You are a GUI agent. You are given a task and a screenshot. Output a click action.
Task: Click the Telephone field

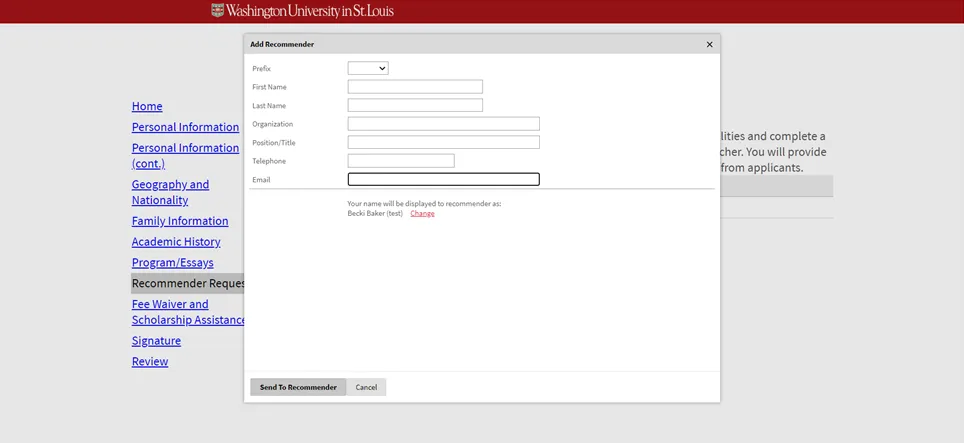(401, 161)
